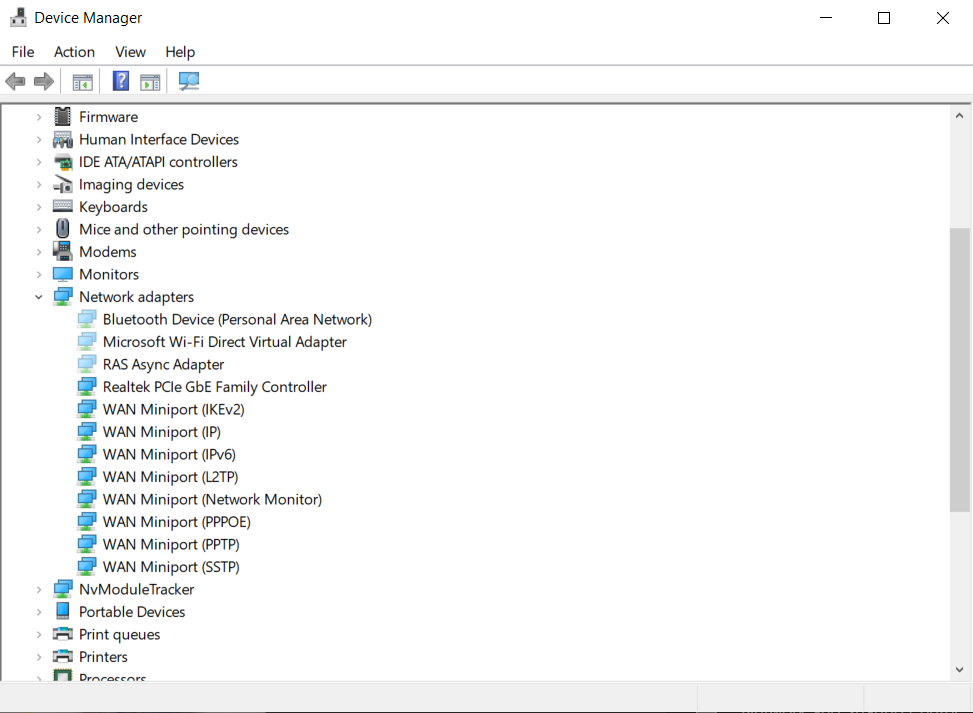Expand the Printers node
This screenshot has height=713, width=973.
[x=39, y=657]
